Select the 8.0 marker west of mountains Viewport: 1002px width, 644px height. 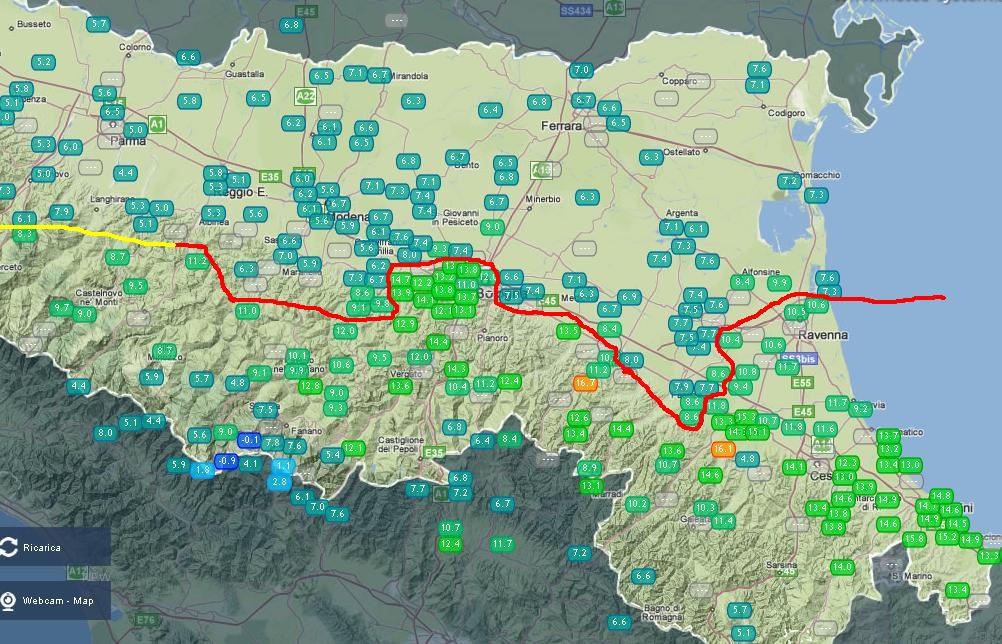105,433
